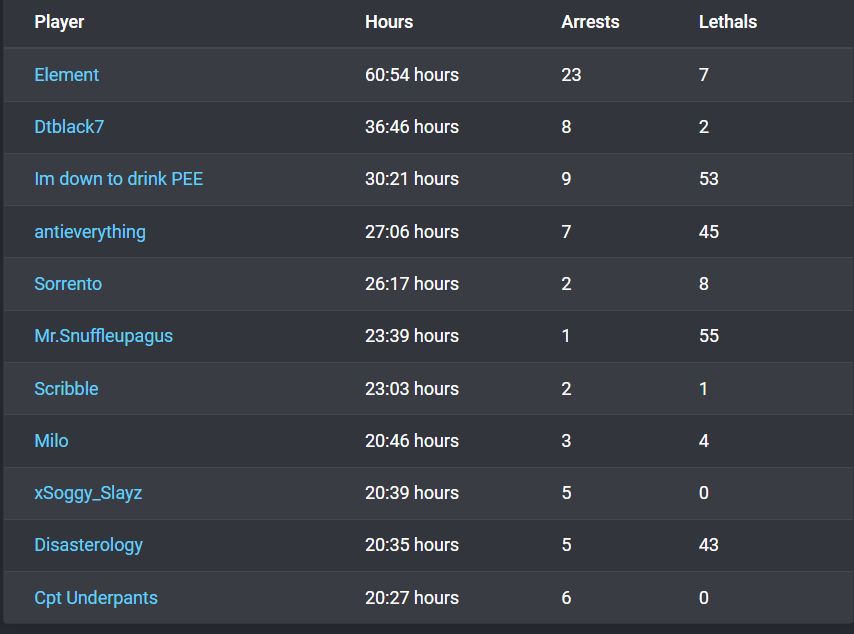Select the Sorrento player link
854x634 pixels.
(x=68, y=284)
